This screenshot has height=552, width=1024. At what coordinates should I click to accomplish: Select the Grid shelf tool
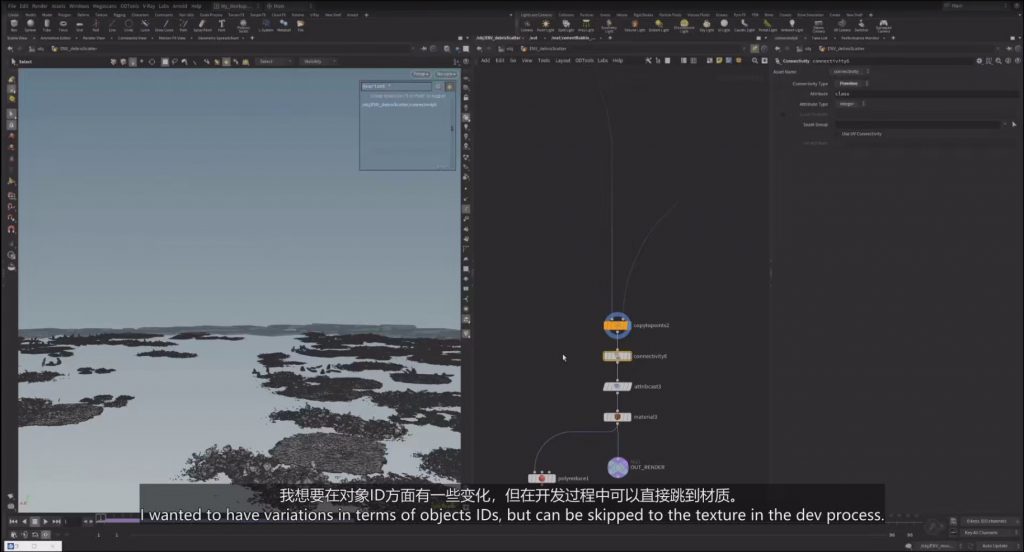pos(79,25)
